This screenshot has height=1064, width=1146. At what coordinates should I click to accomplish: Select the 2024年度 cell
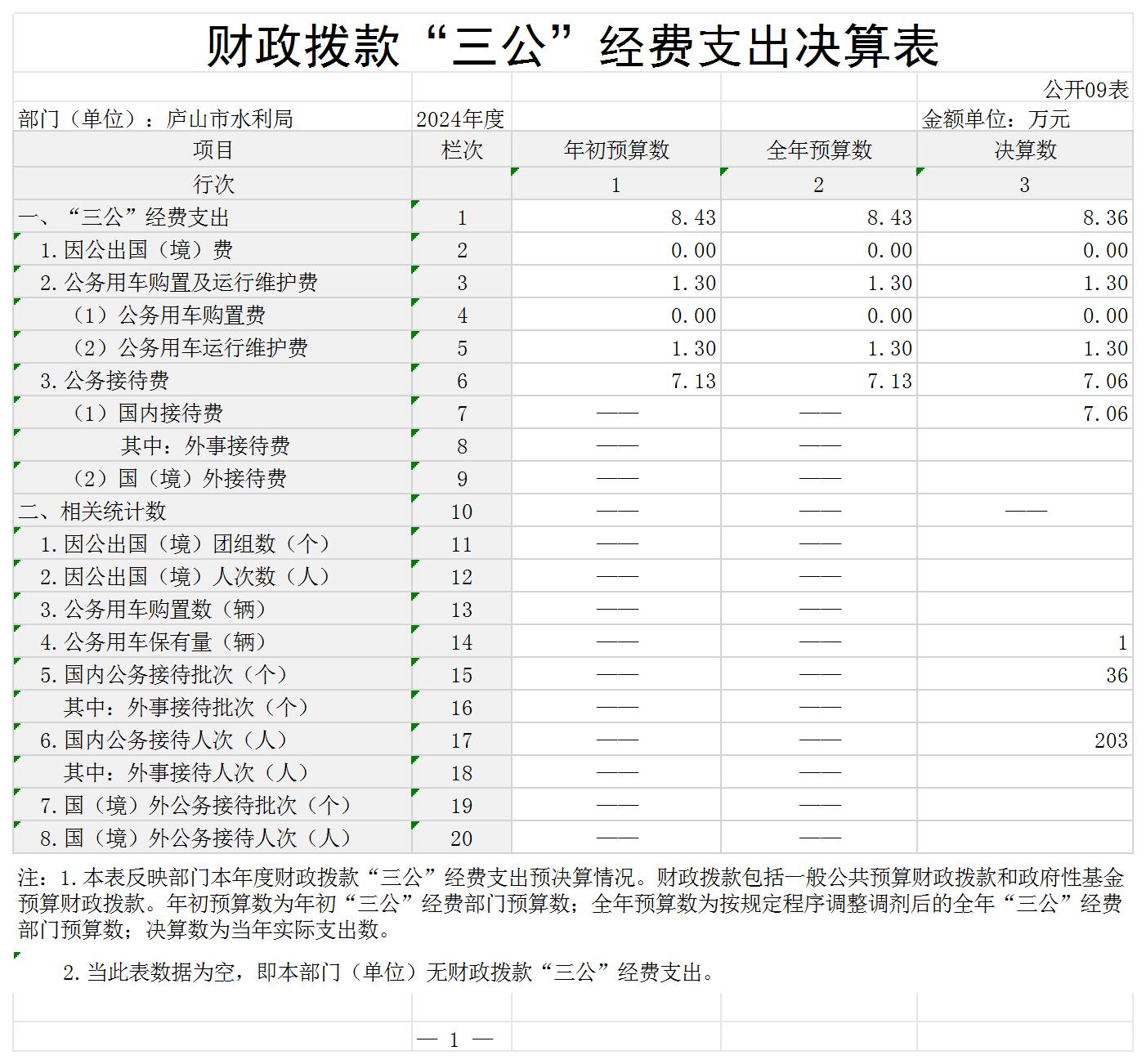pos(460,119)
